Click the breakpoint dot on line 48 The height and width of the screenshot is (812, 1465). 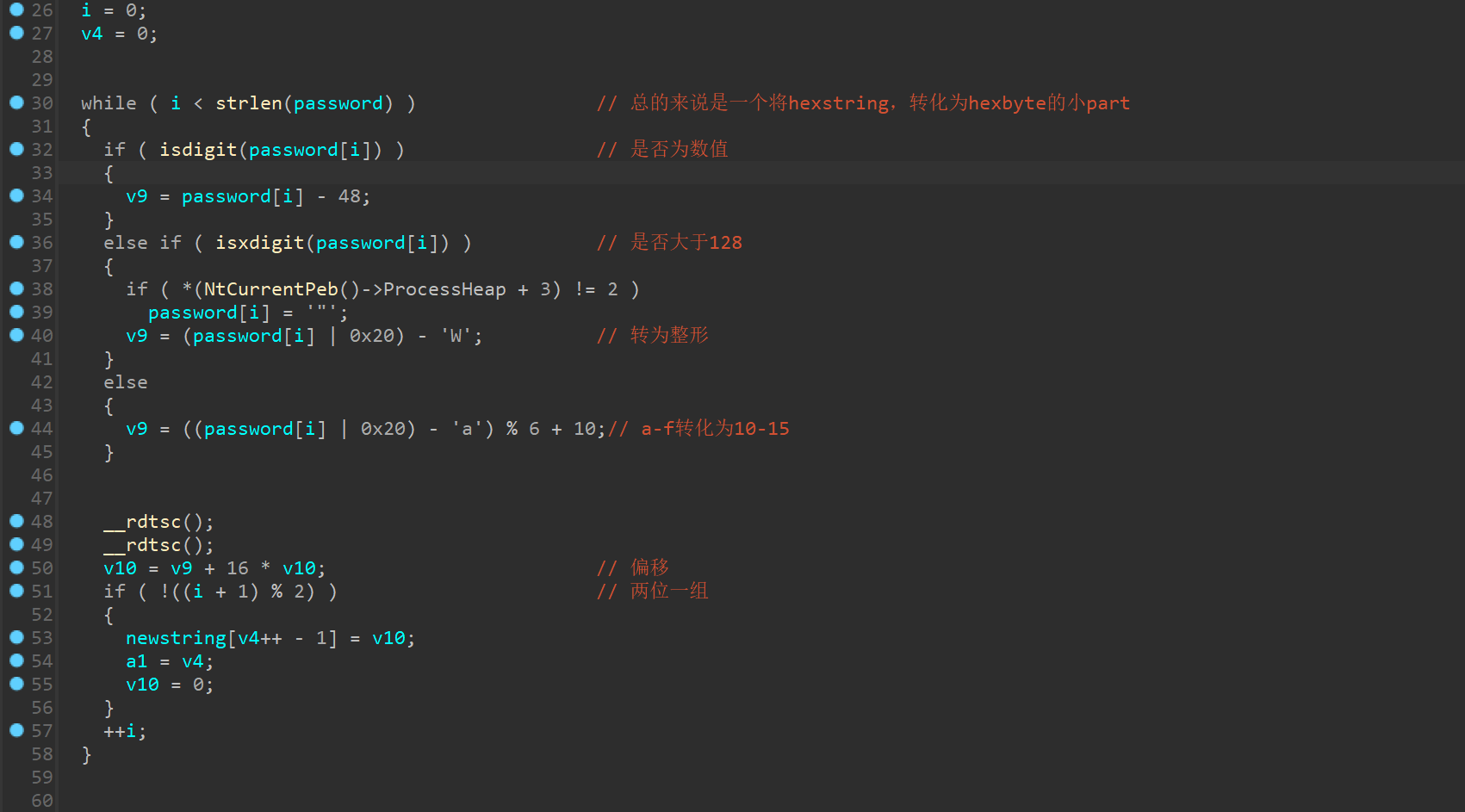click(x=16, y=521)
